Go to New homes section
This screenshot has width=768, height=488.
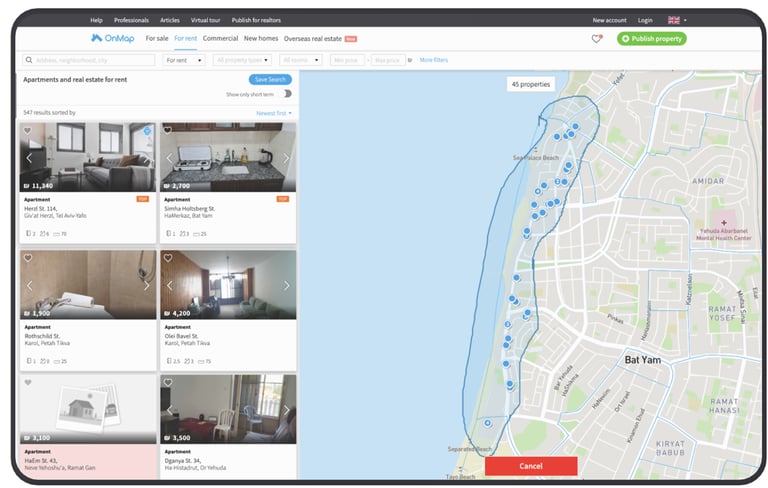tap(261, 38)
